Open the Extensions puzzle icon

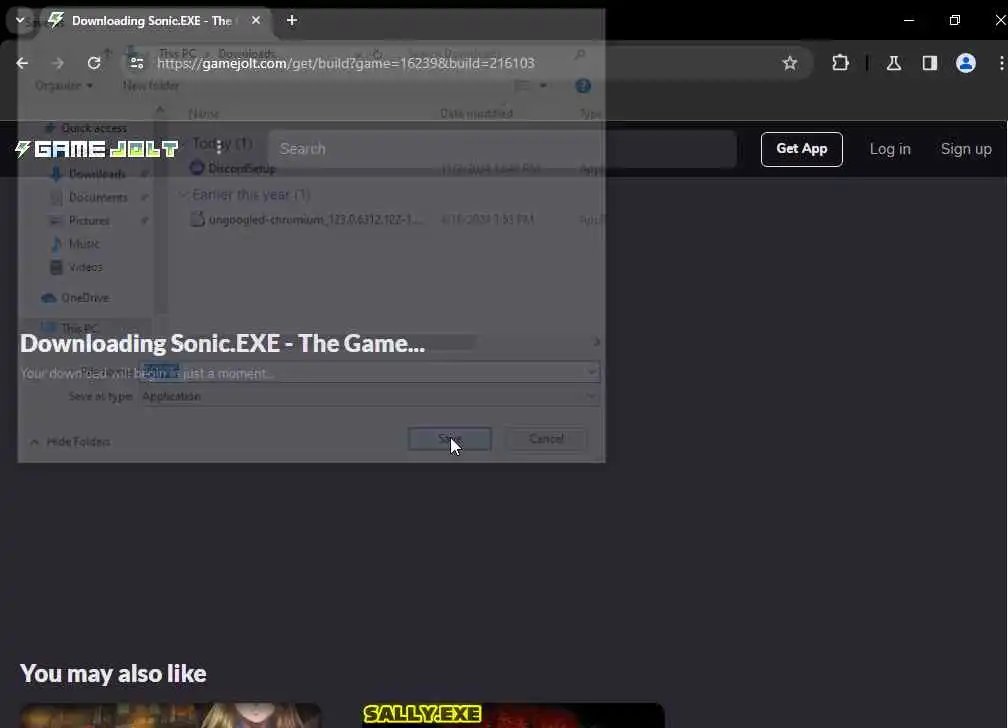point(840,63)
